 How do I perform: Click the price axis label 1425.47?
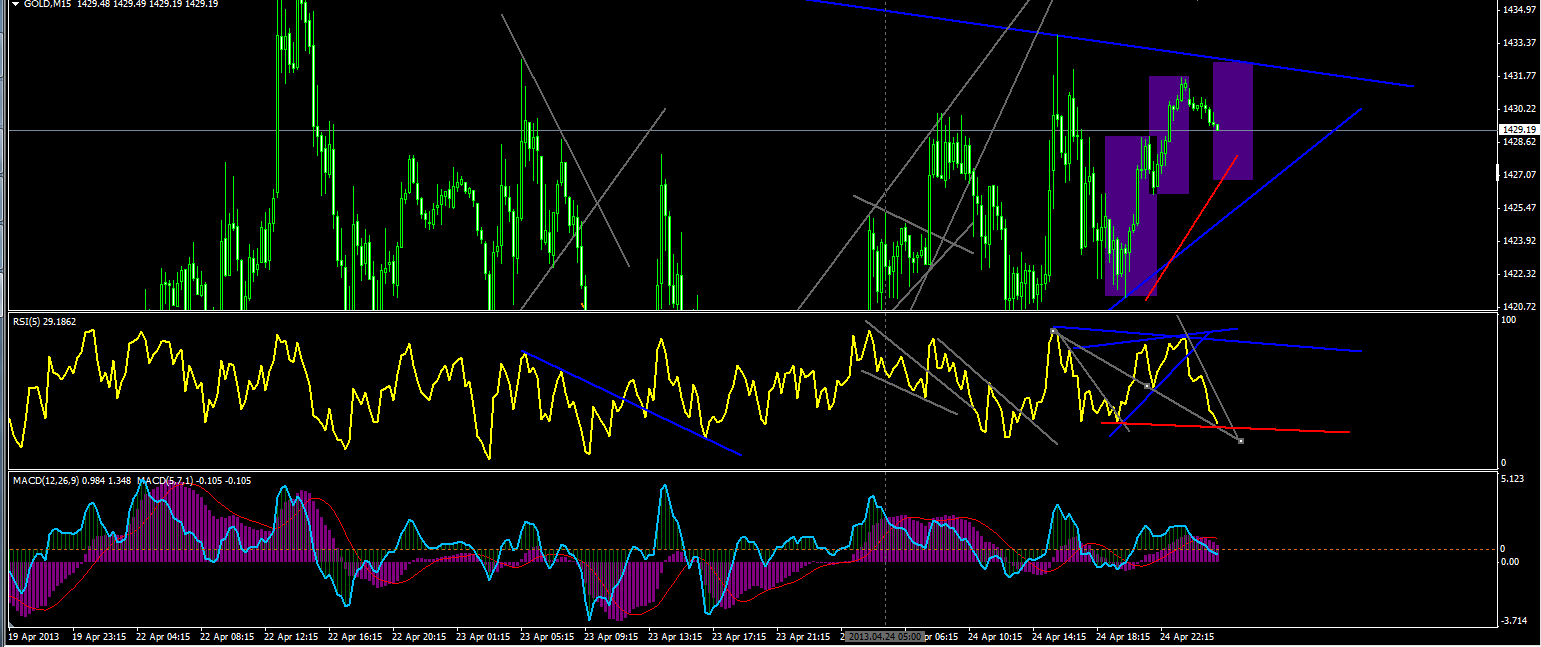[x=1519, y=207]
